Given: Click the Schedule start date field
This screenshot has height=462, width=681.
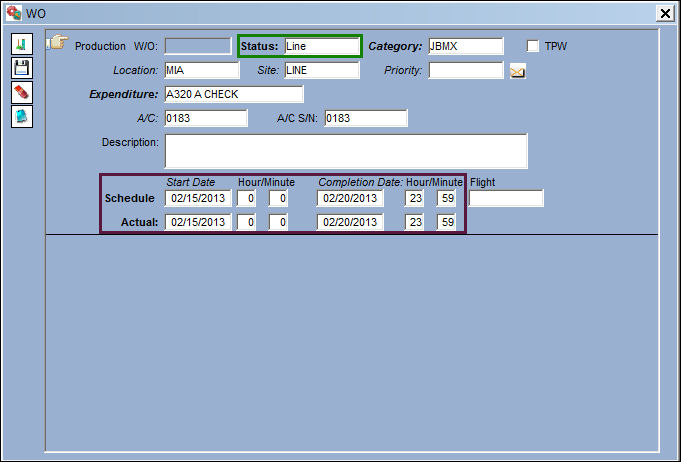Looking at the screenshot, I should (x=198, y=198).
